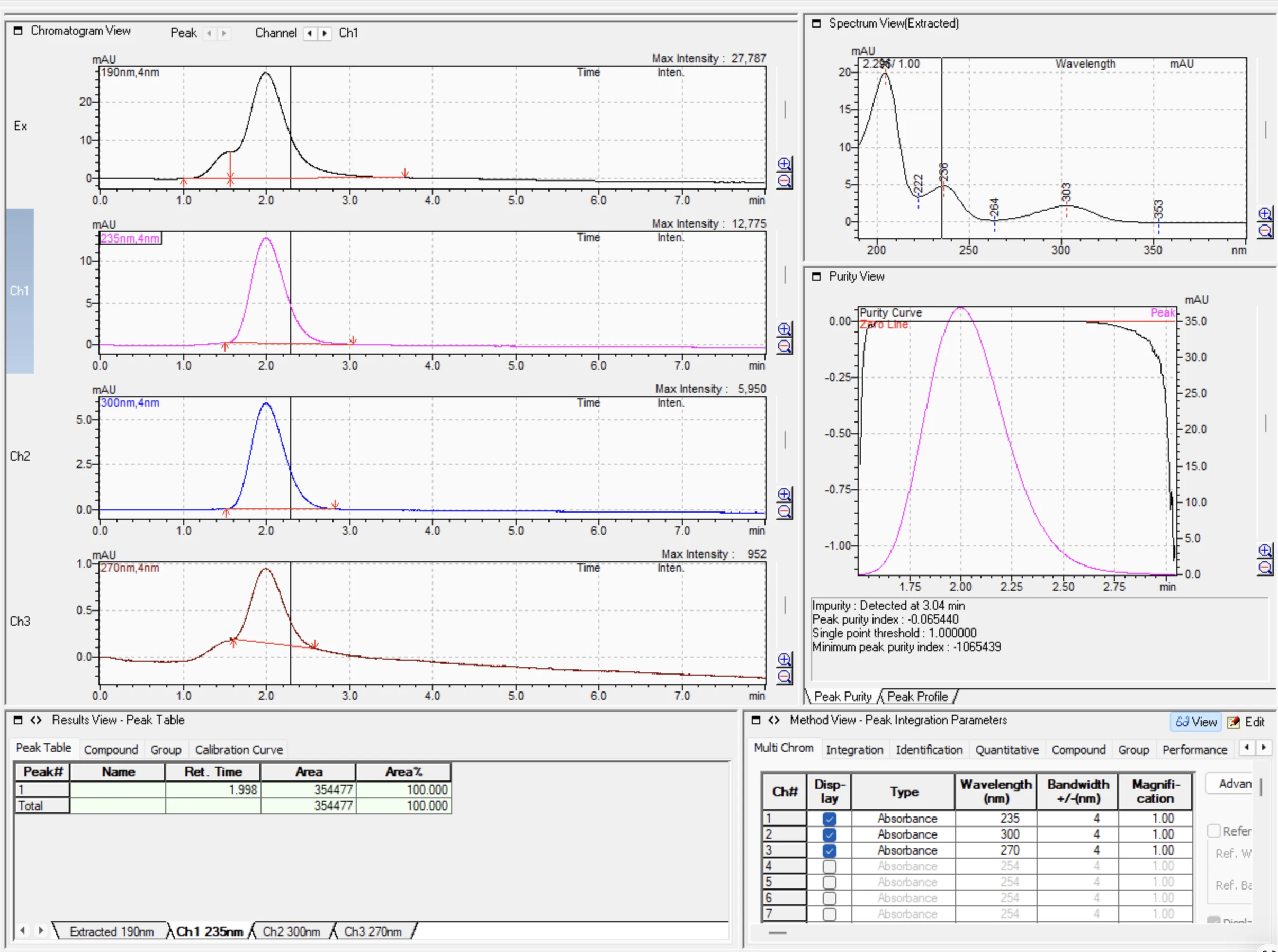Zoom in on the Purity View plot
1278x952 pixels.
pos(1265,550)
